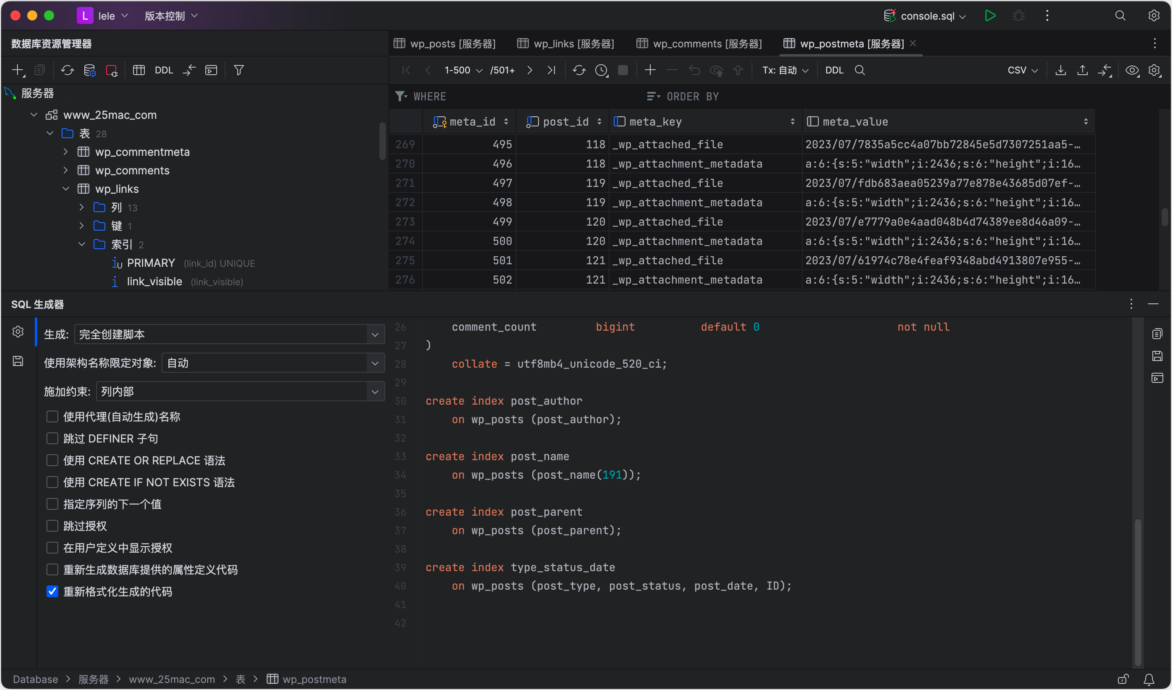1172x690 pixels.
Task: Open the 生成 dropdown showing 完全创建脚本
Action: click(229, 334)
